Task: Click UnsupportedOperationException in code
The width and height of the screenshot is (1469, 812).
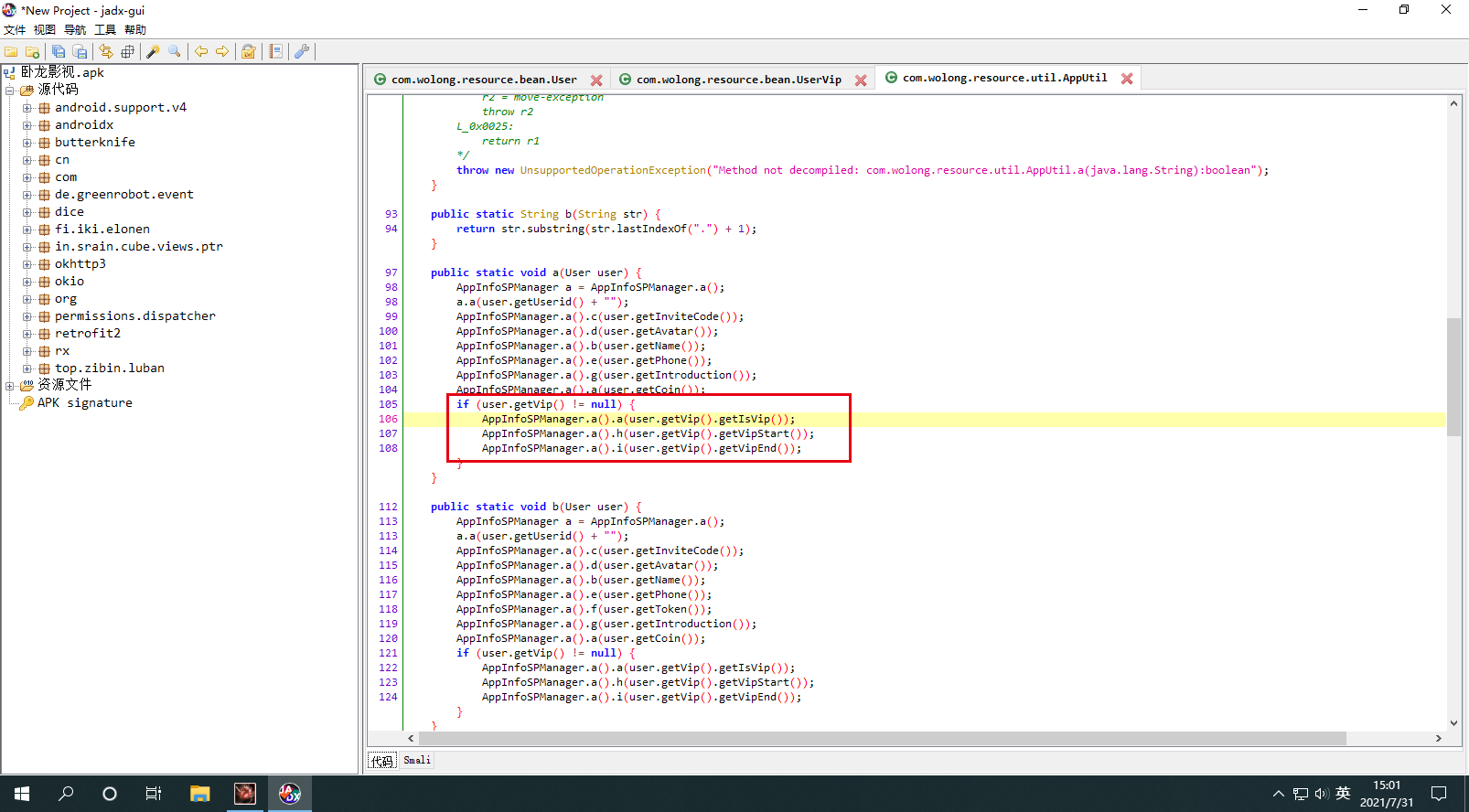Action: [x=613, y=171]
